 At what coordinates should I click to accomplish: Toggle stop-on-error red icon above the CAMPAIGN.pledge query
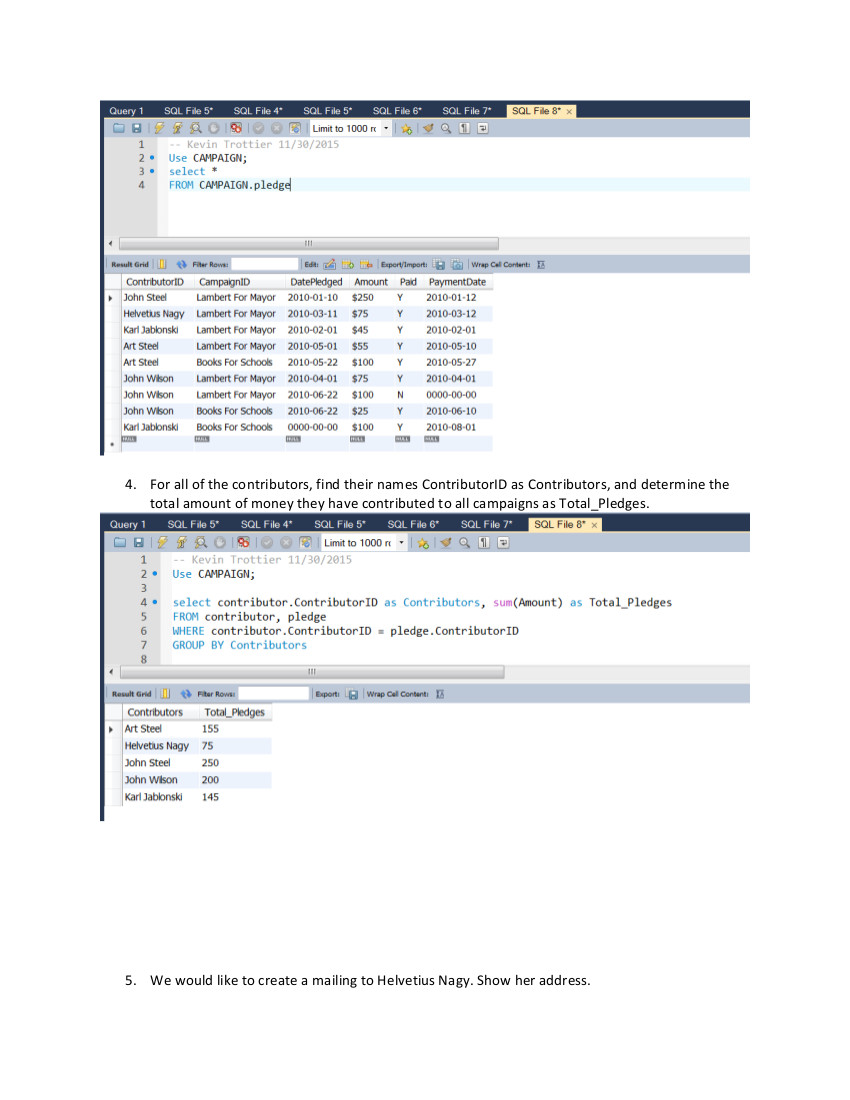pyautogui.click(x=236, y=129)
